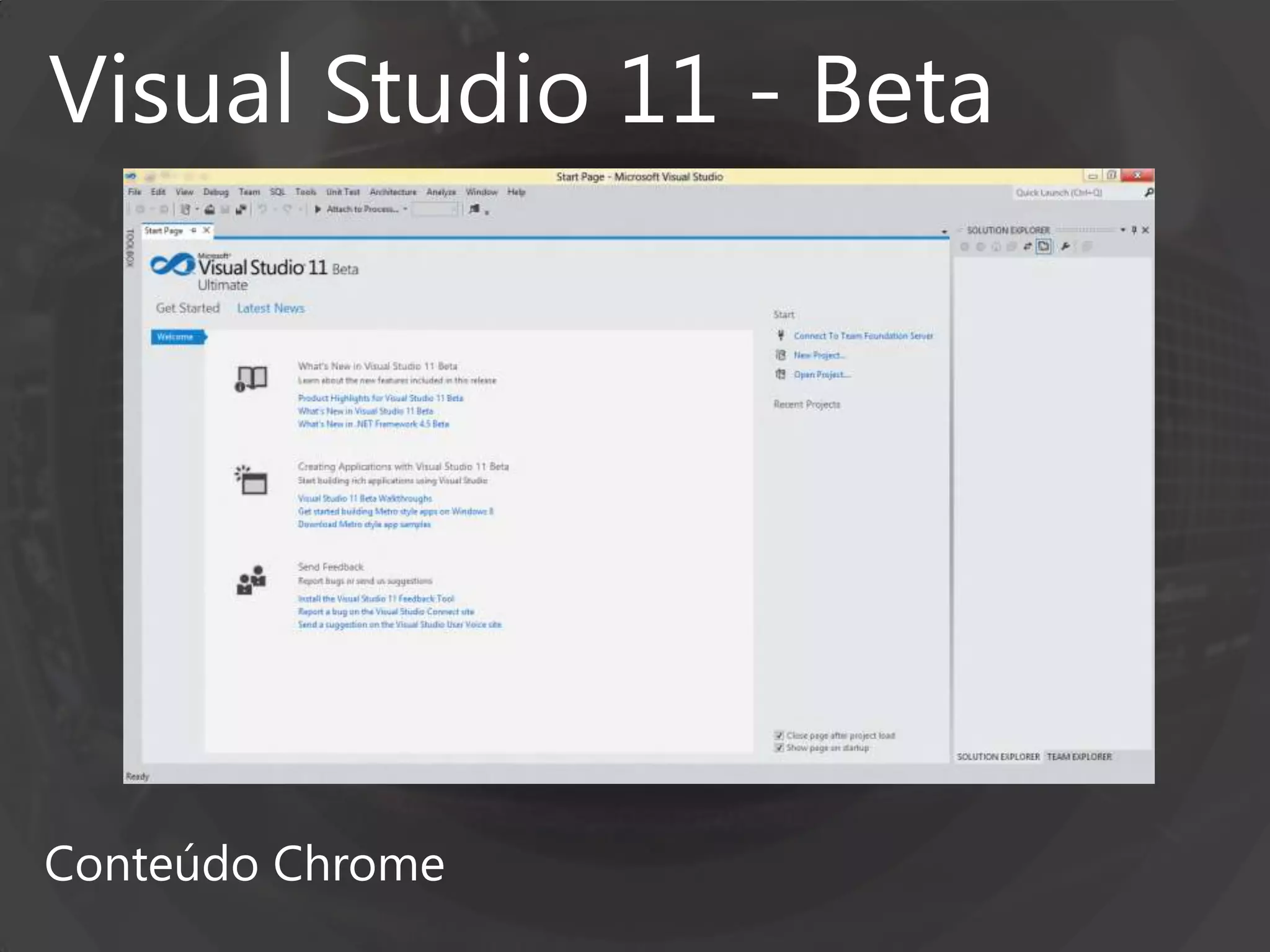Click the New Project icon in Start list
This screenshot has height=952, width=1270.
pos(781,355)
